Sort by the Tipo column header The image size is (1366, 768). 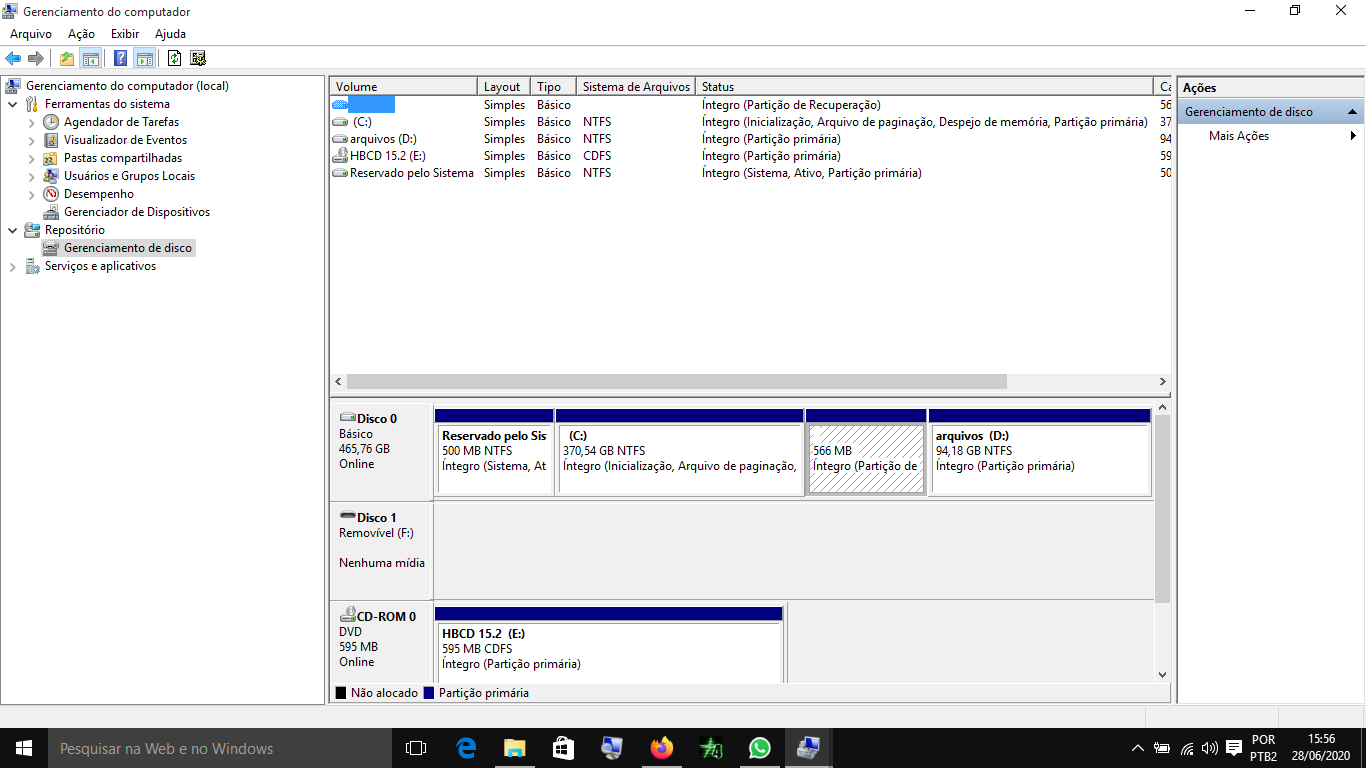coord(553,87)
